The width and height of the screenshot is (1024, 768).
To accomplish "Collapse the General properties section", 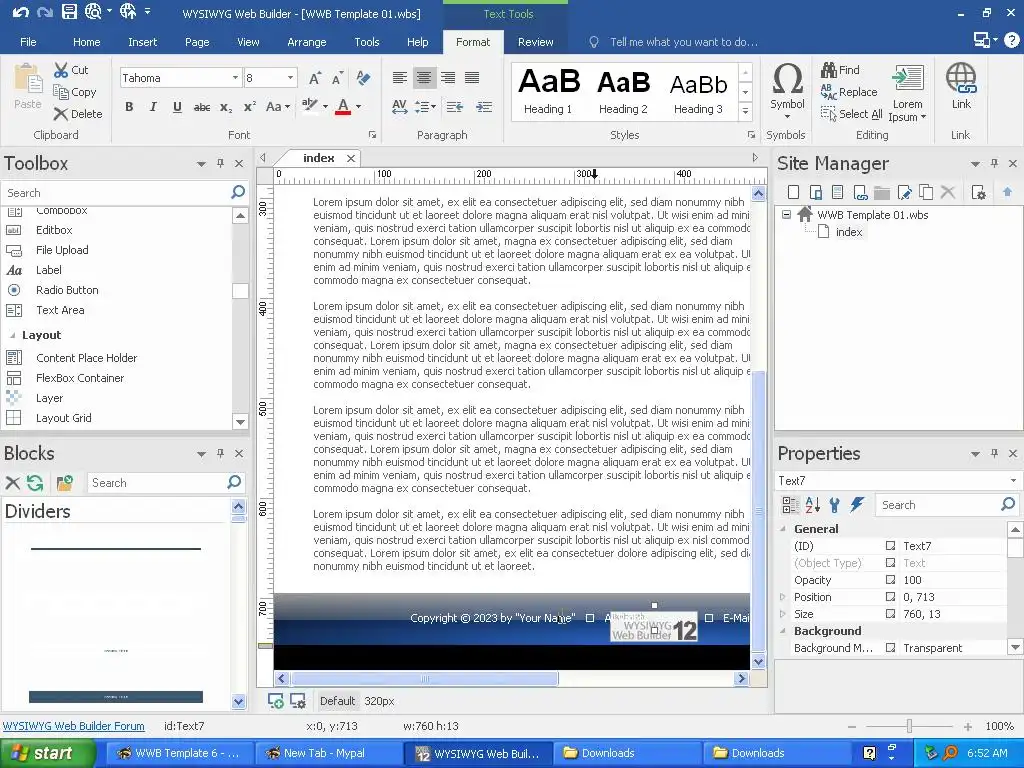I will (783, 528).
